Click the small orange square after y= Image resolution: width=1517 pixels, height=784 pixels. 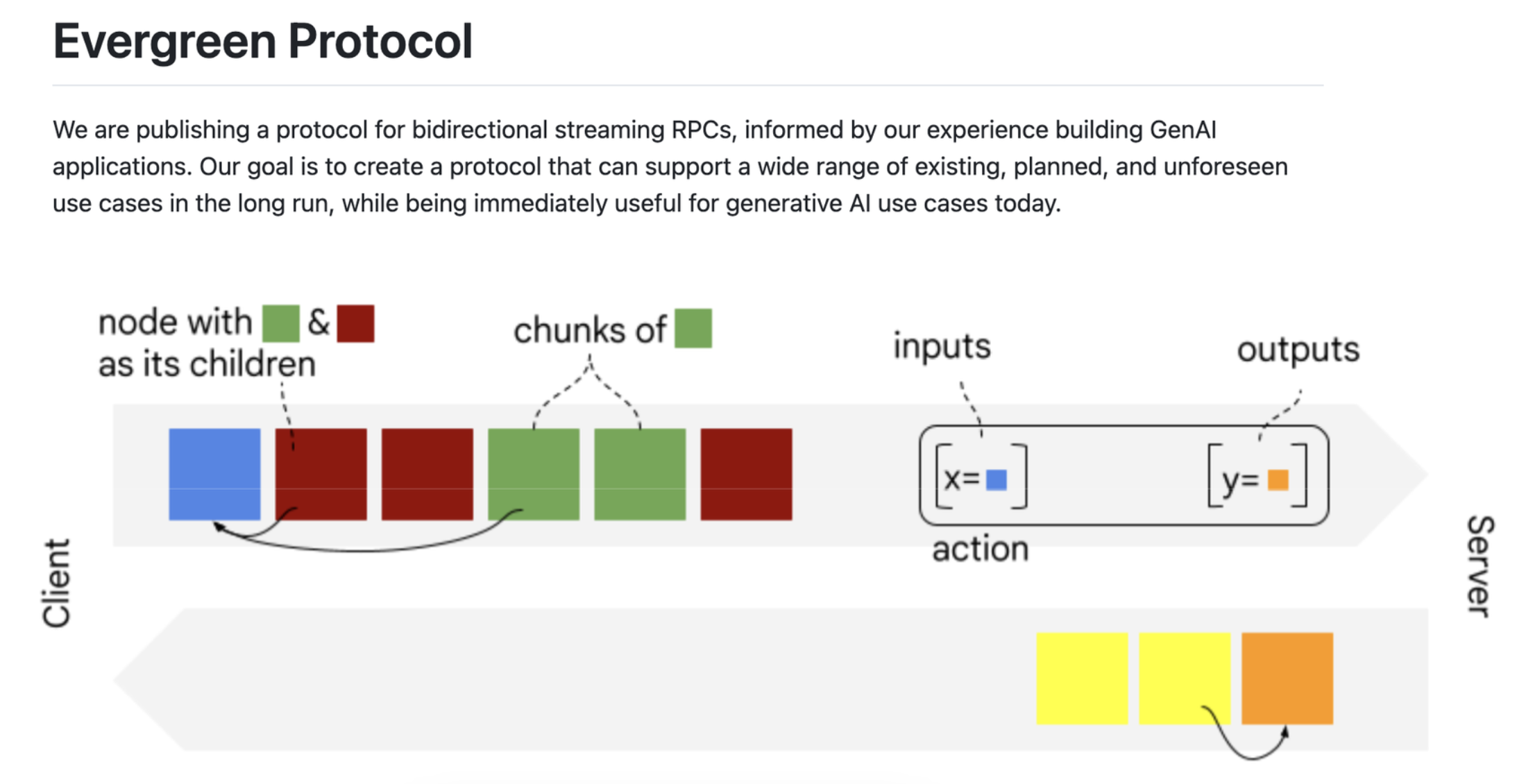click(x=1278, y=479)
